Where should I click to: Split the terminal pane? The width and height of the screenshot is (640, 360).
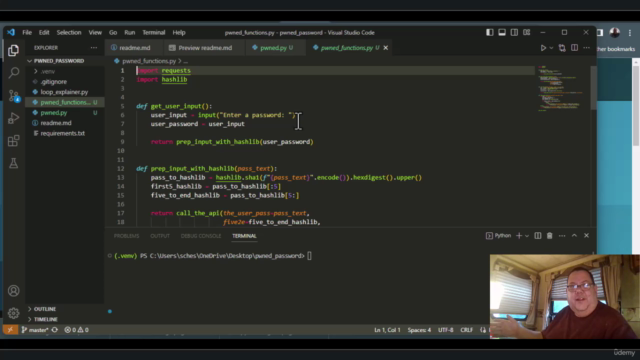point(538,236)
